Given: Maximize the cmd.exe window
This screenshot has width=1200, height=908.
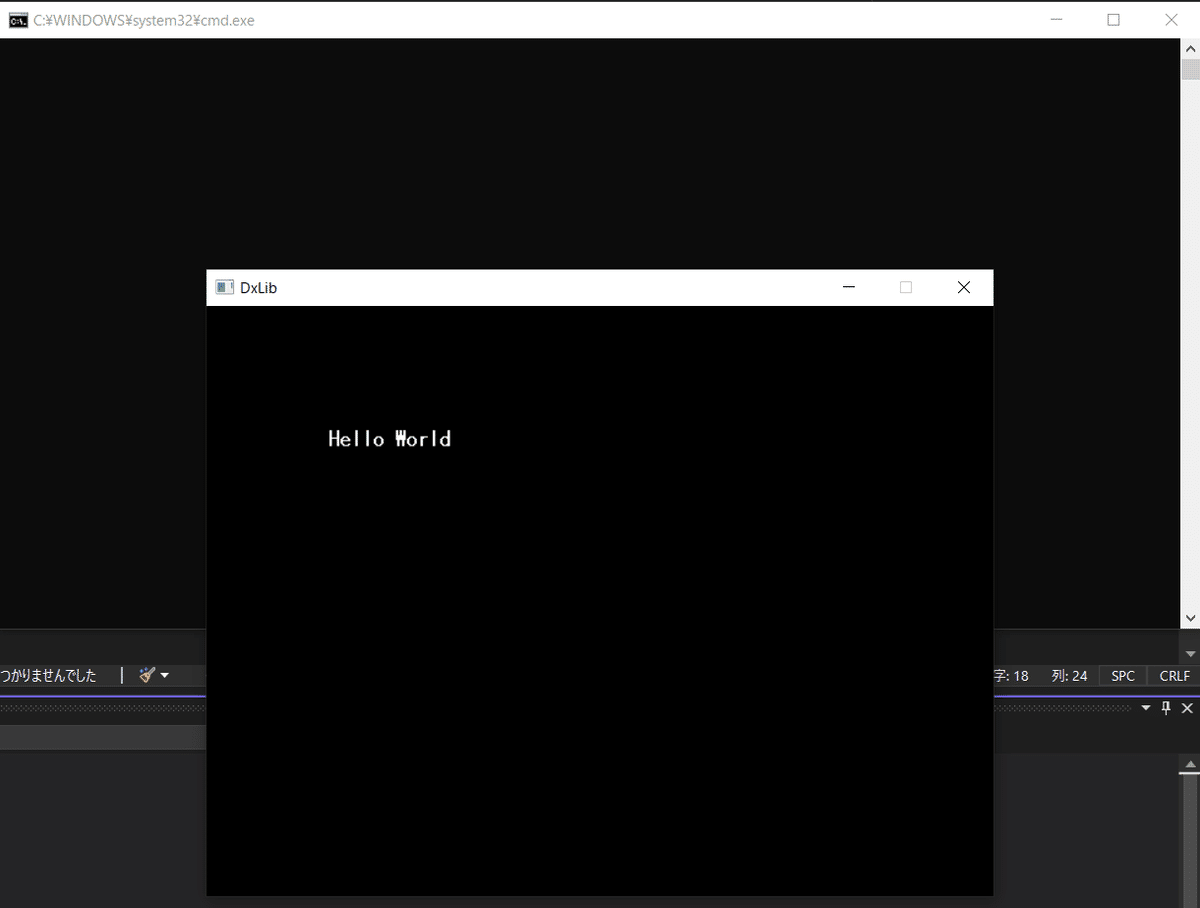Looking at the screenshot, I should click(x=1113, y=20).
